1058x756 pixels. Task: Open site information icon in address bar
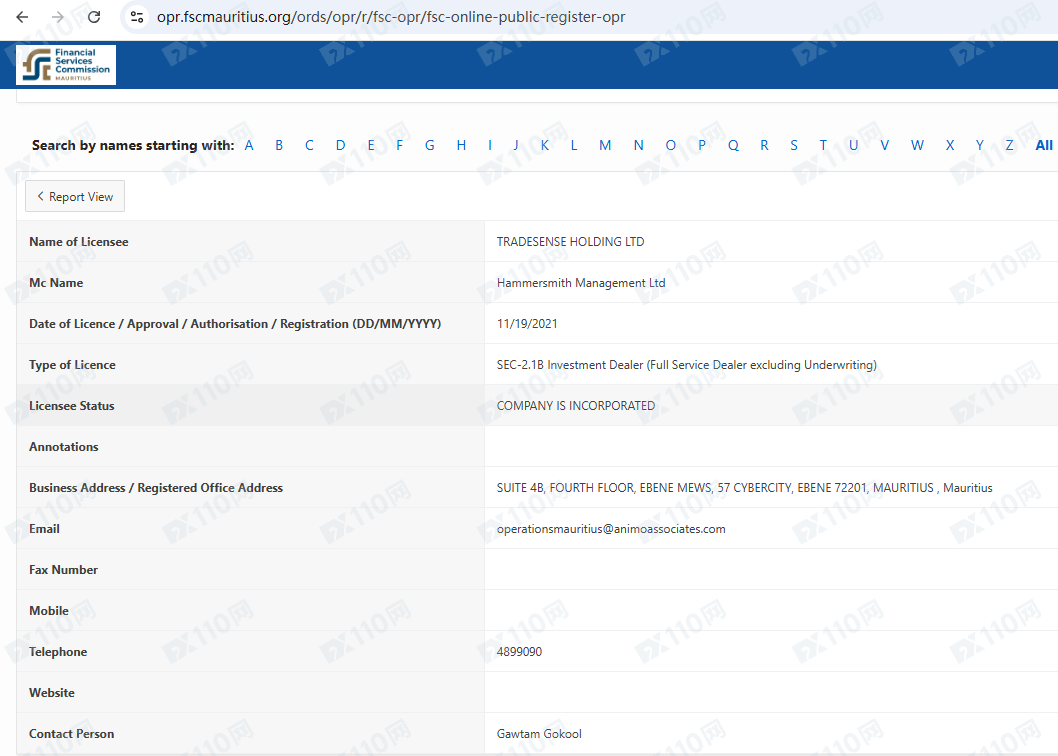pyautogui.click(x=138, y=17)
